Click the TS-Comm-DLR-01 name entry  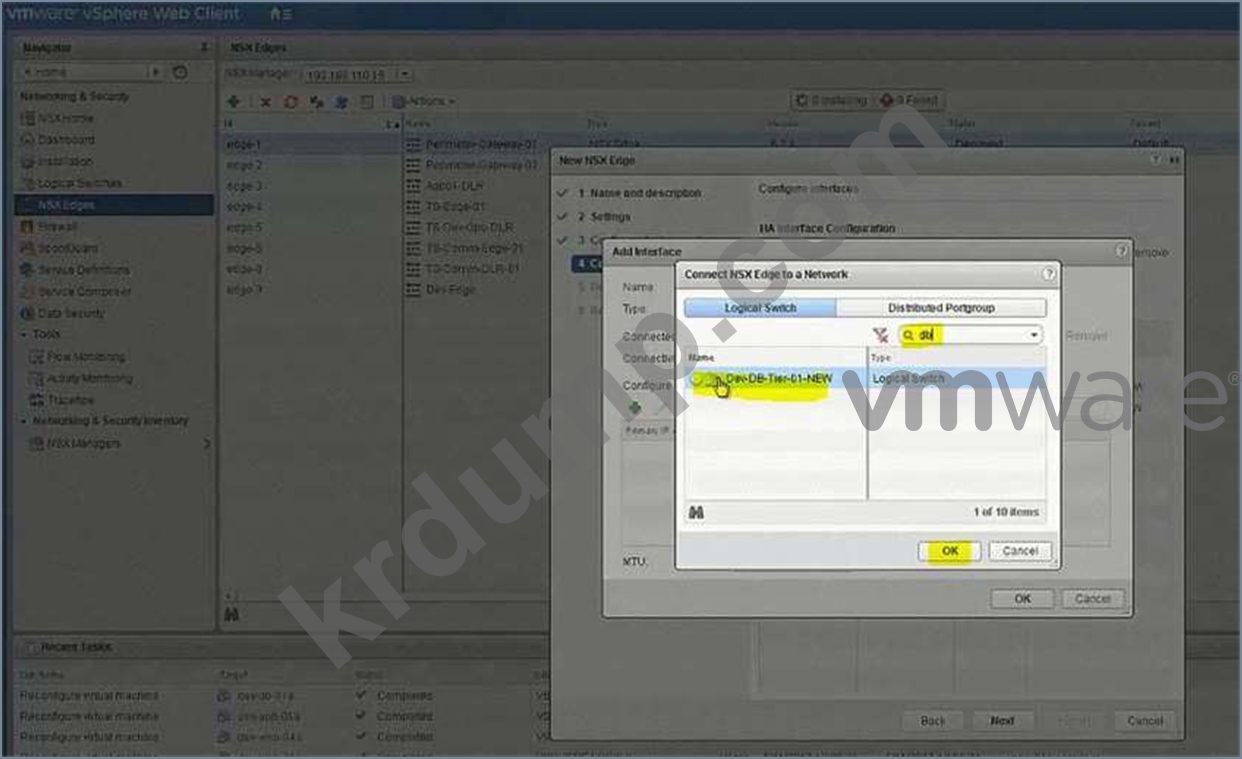coord(473,269)
